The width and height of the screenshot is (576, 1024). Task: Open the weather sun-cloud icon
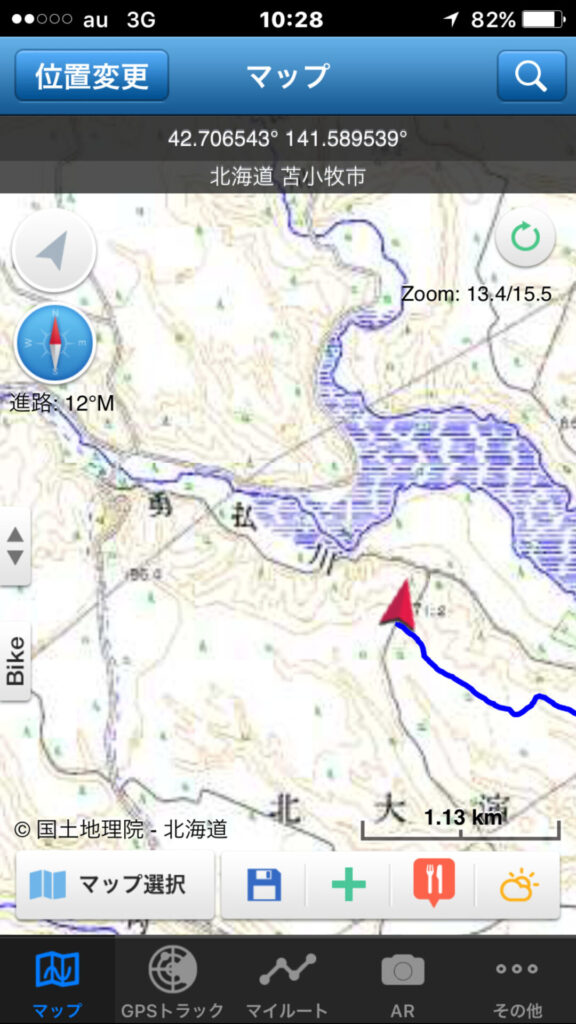click(519, 886)
